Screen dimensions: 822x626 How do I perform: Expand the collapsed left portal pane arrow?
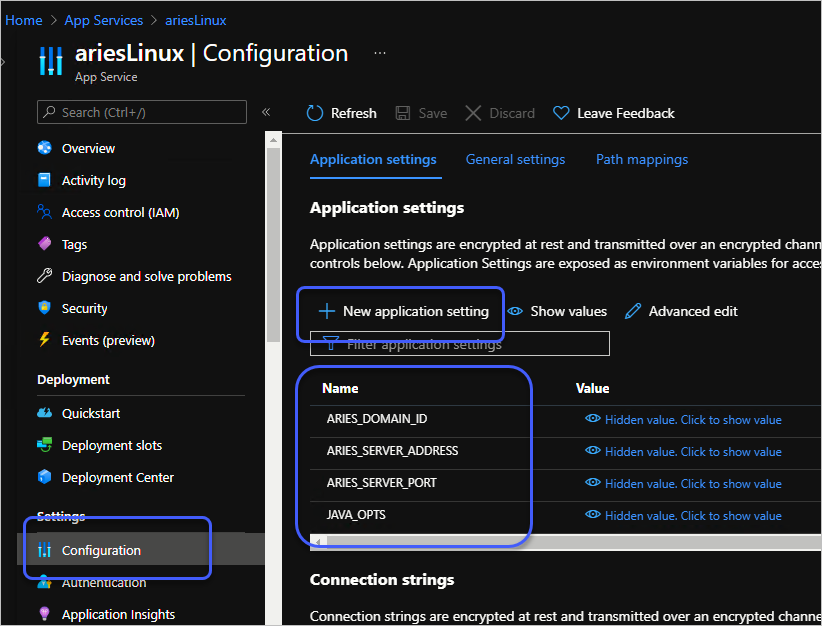point(3,62)
